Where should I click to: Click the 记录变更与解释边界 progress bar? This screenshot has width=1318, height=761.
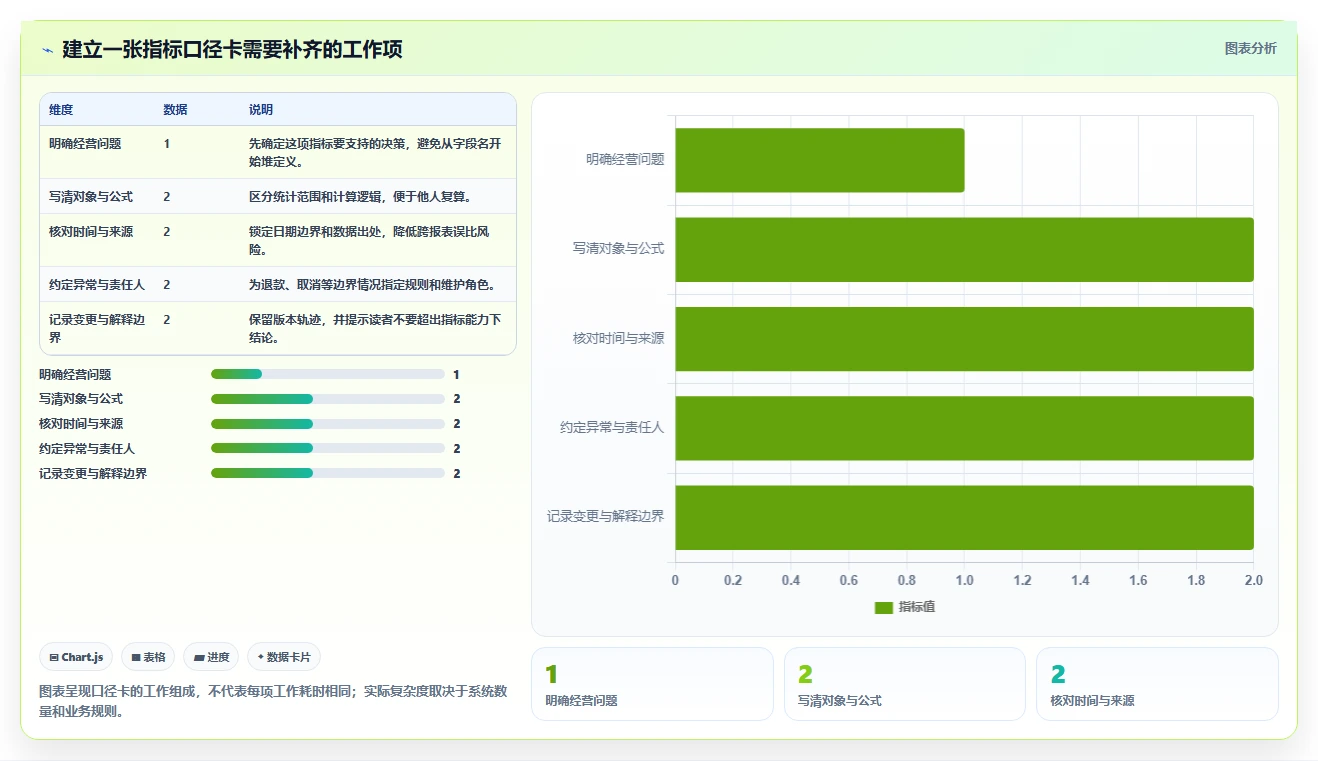tap(328, 474)
